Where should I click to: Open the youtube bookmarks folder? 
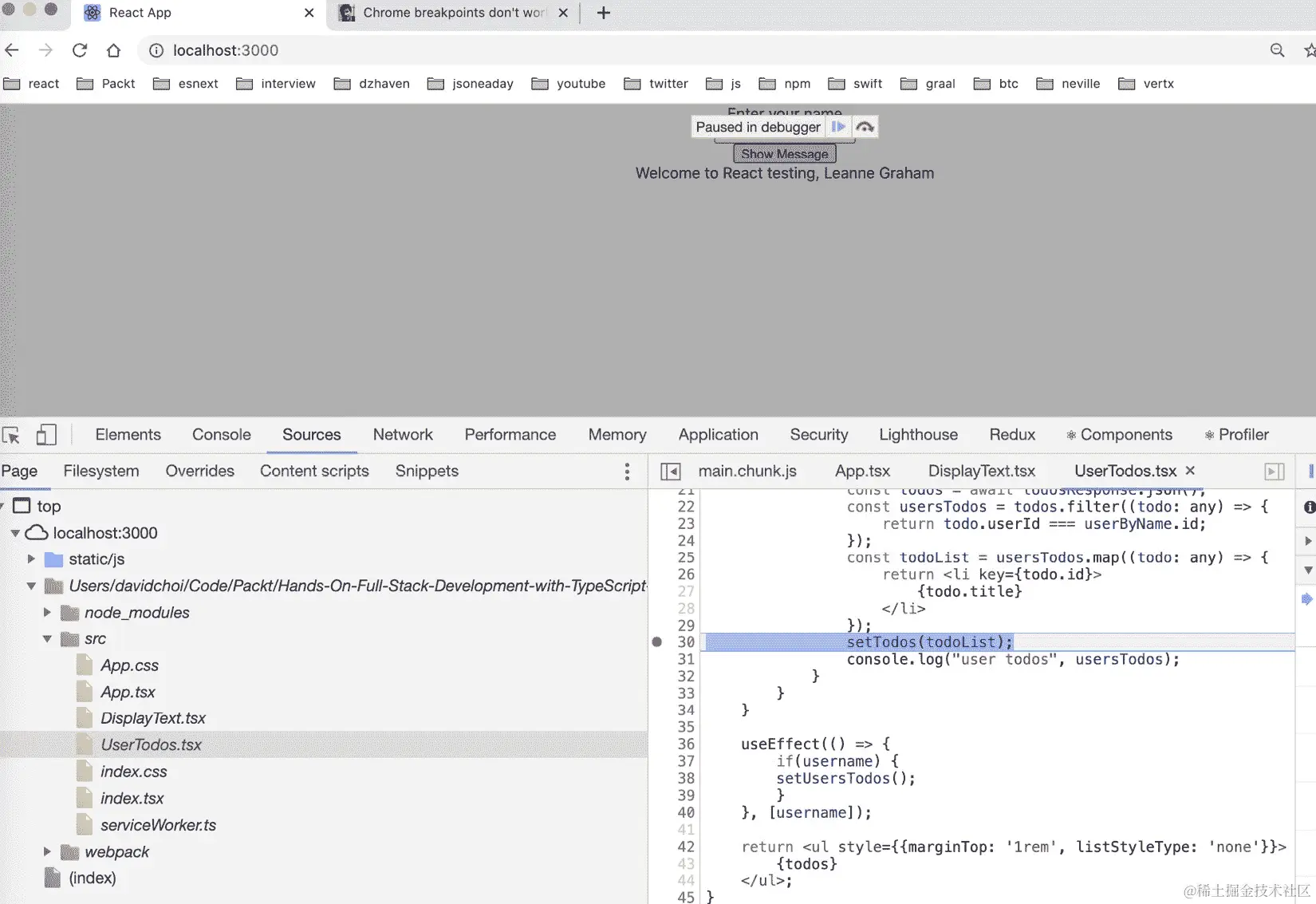568,84
